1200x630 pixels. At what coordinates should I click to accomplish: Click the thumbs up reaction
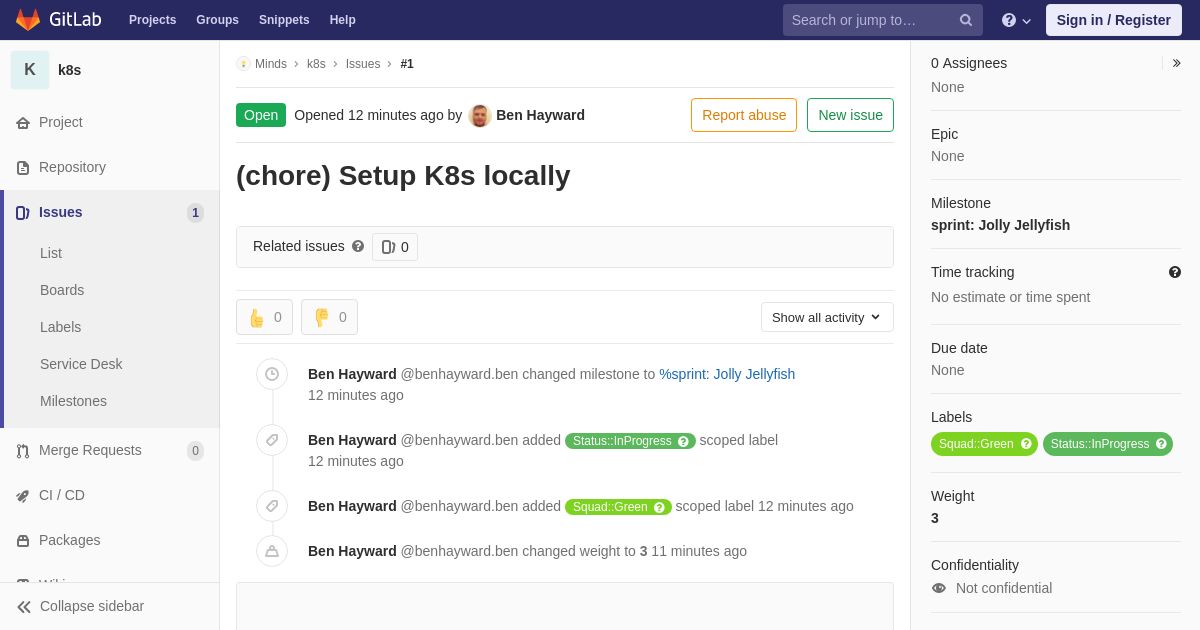click(x=264, y=317)
